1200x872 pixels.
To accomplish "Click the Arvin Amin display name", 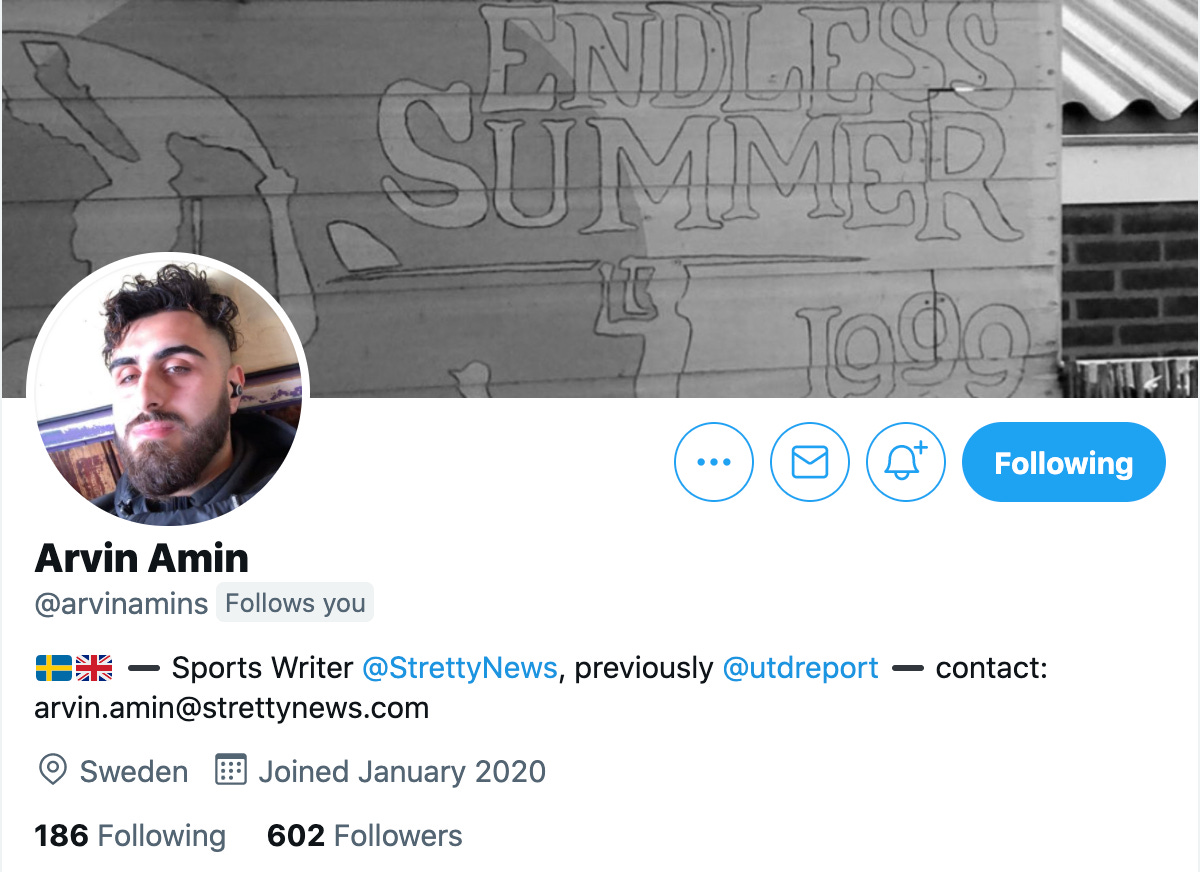I will 142,558.
